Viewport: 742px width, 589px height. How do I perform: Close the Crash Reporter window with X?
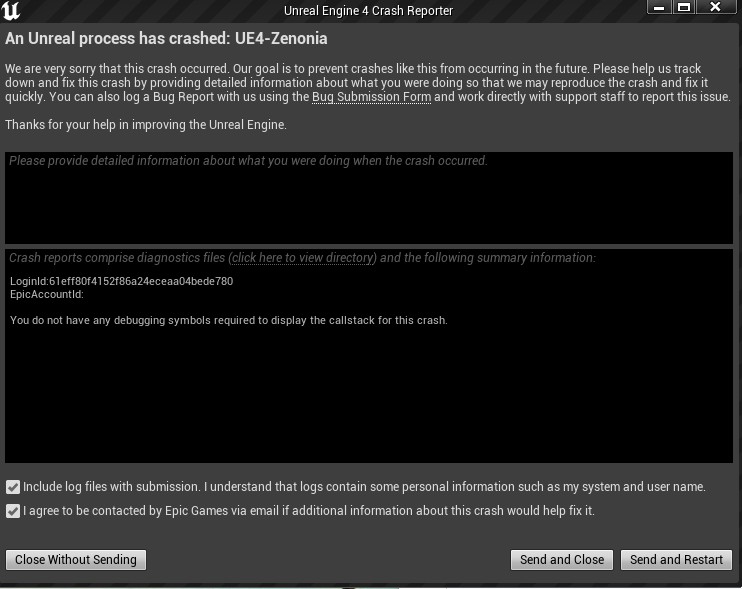coord(716,7)
